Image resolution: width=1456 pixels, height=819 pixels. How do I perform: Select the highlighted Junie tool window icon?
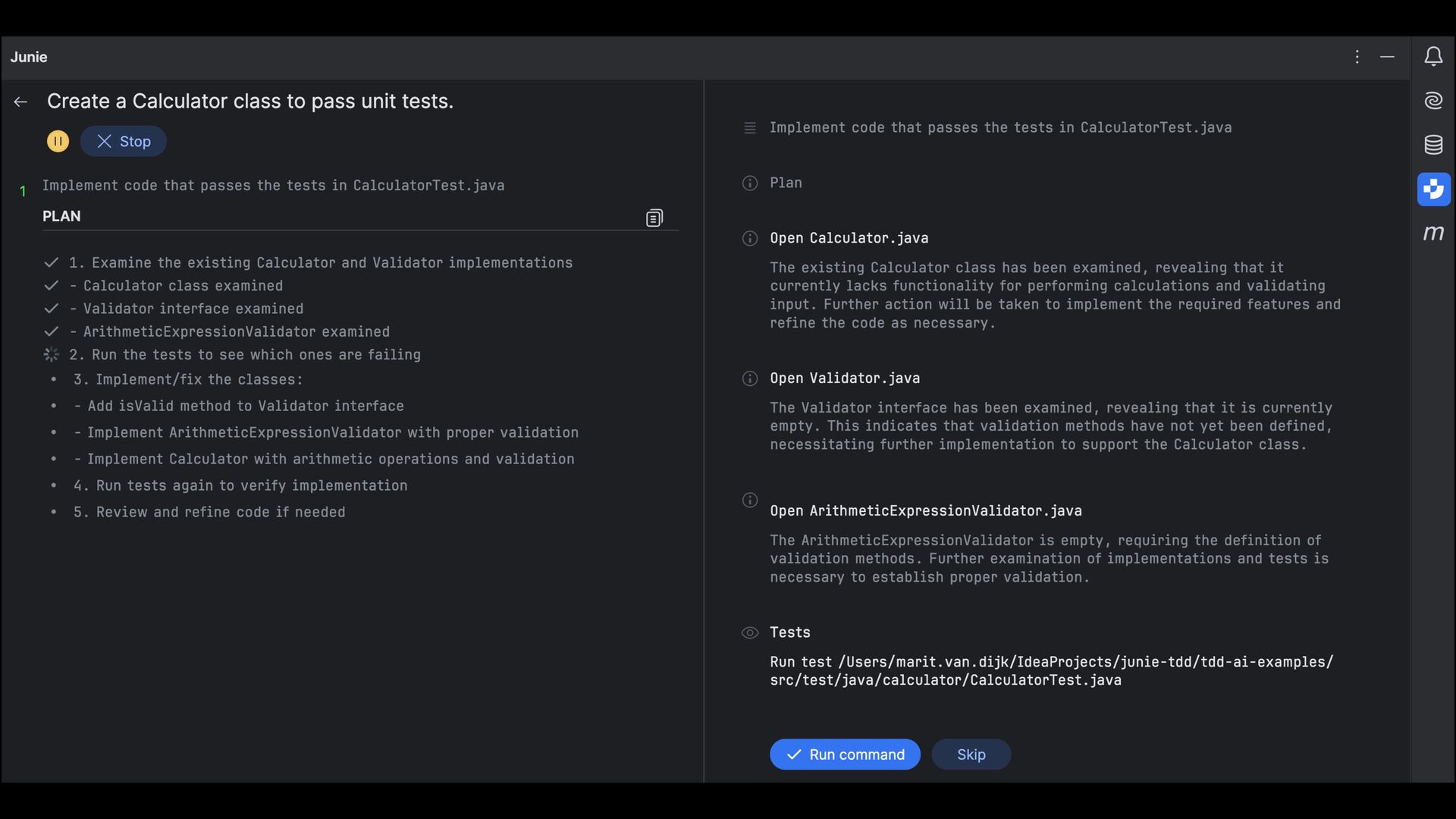click(1432, 189)
